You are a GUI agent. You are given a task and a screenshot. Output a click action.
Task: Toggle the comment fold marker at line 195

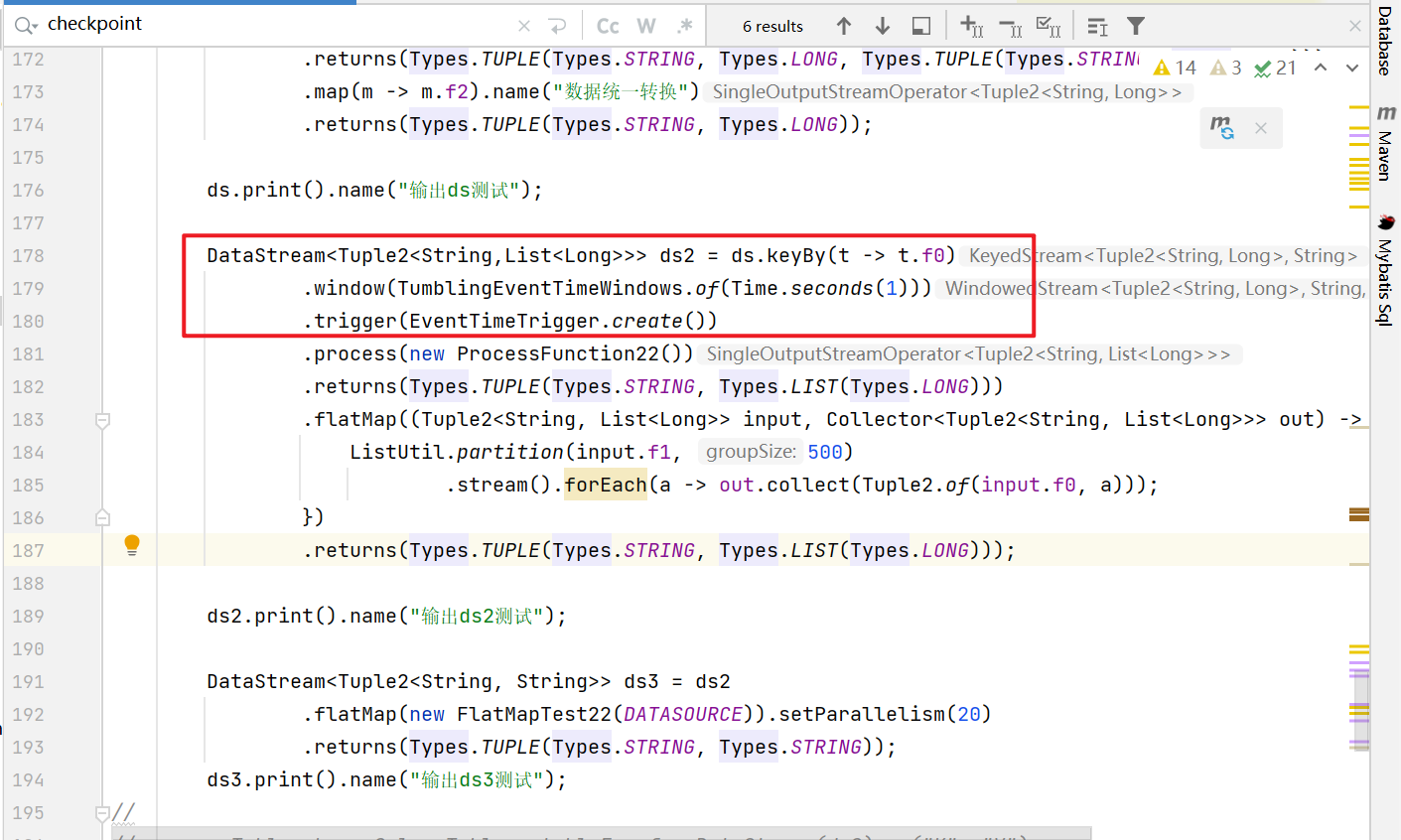pyautogui.click(x=102, y=813)
